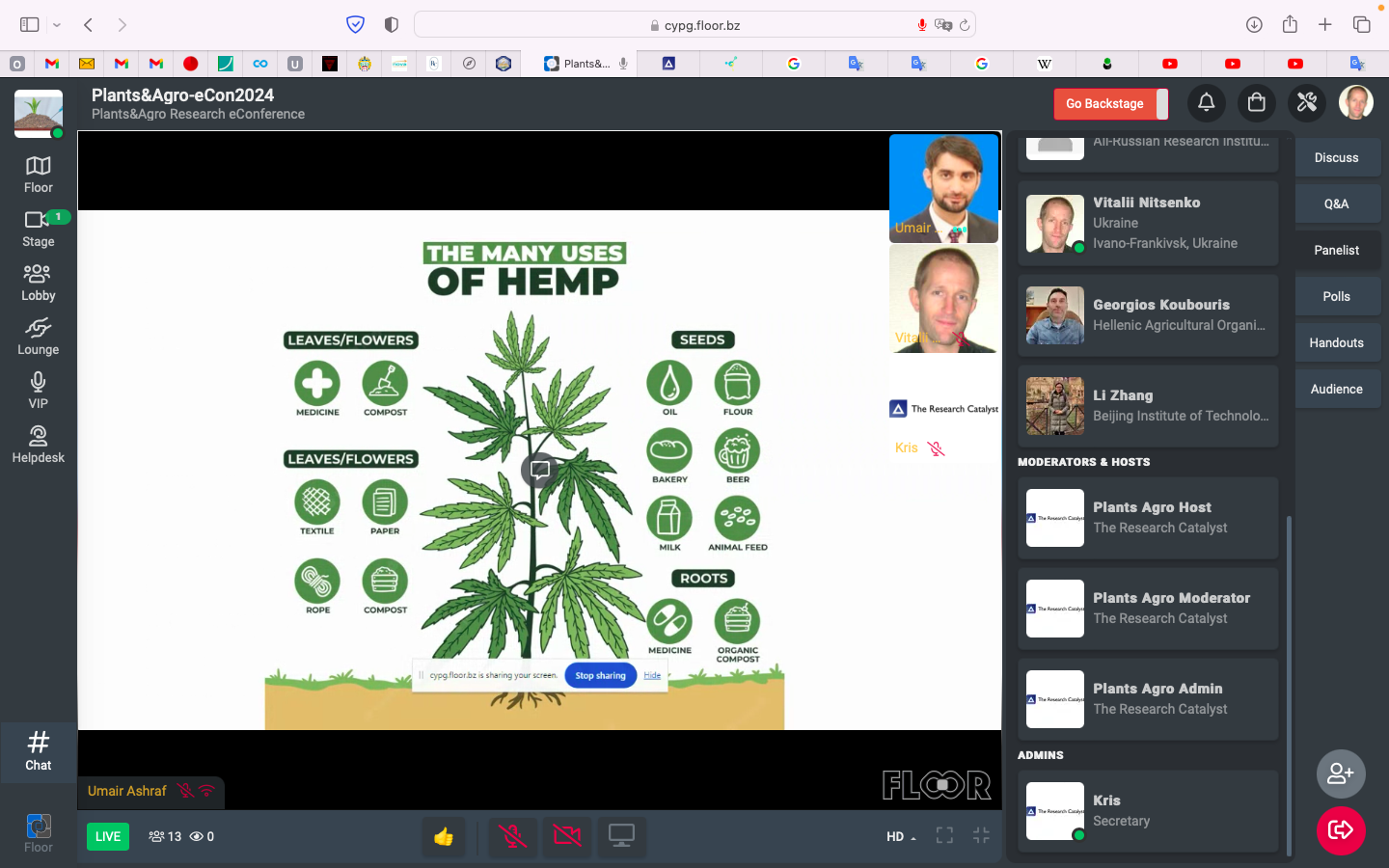Click the Hide link on sharing bar
1389x868 pixels.
(x=652, y=675)
